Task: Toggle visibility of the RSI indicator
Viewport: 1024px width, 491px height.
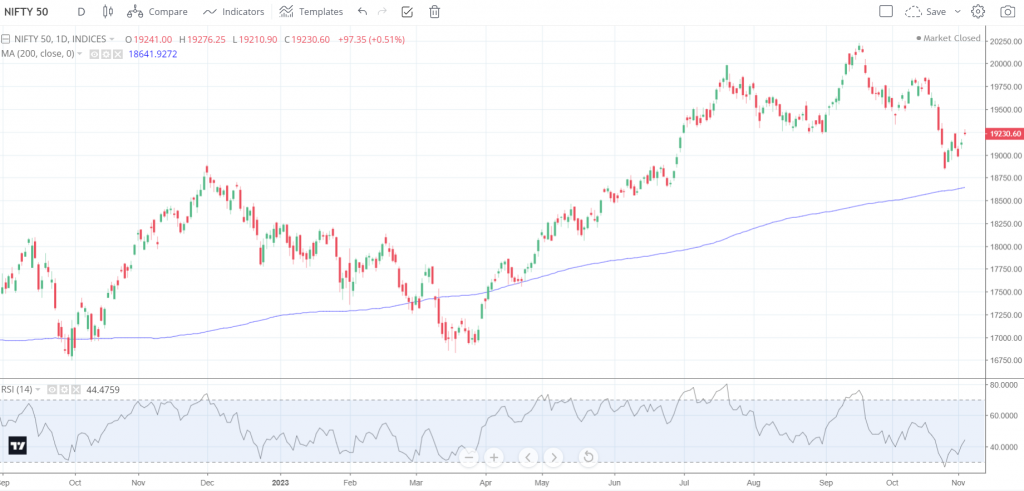Action: click(x=52, y=390)
